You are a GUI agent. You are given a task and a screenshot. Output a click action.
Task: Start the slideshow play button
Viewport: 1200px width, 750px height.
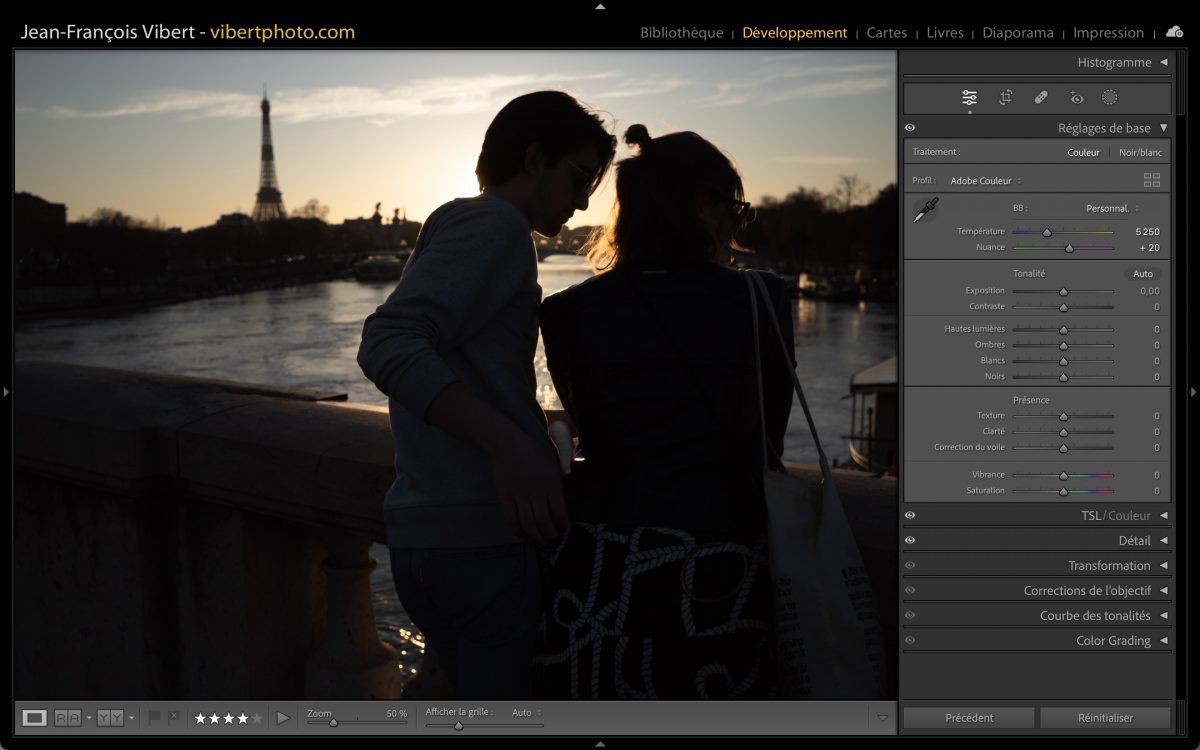283,717
